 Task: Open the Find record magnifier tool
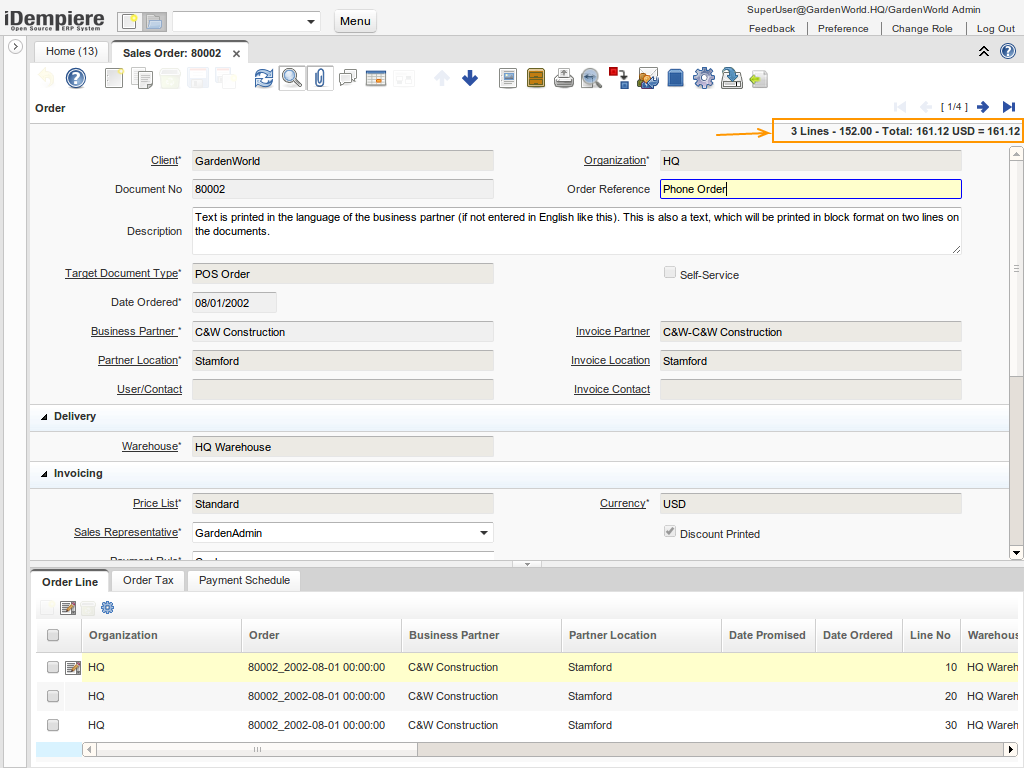[292, 78]
